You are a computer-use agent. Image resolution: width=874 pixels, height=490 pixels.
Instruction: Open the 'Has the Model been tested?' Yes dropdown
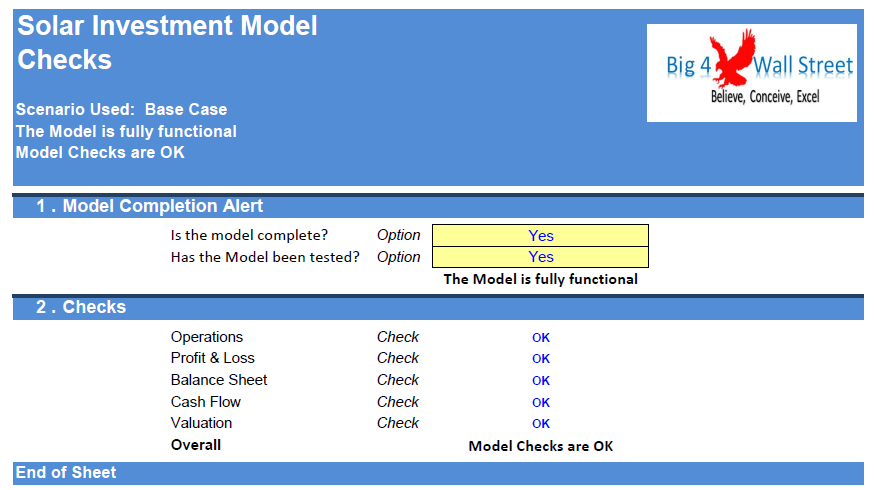pyautogui.click(x=540, y=257)
